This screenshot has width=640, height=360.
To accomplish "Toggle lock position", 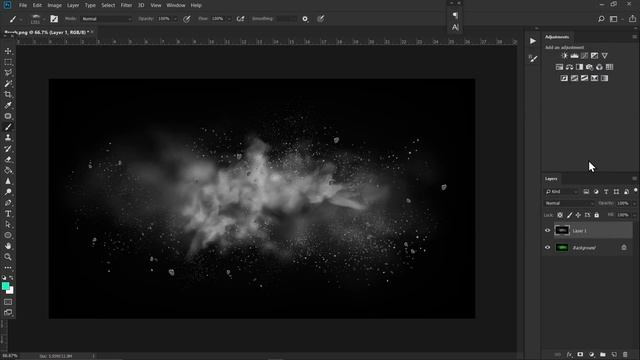I will 578,215.
